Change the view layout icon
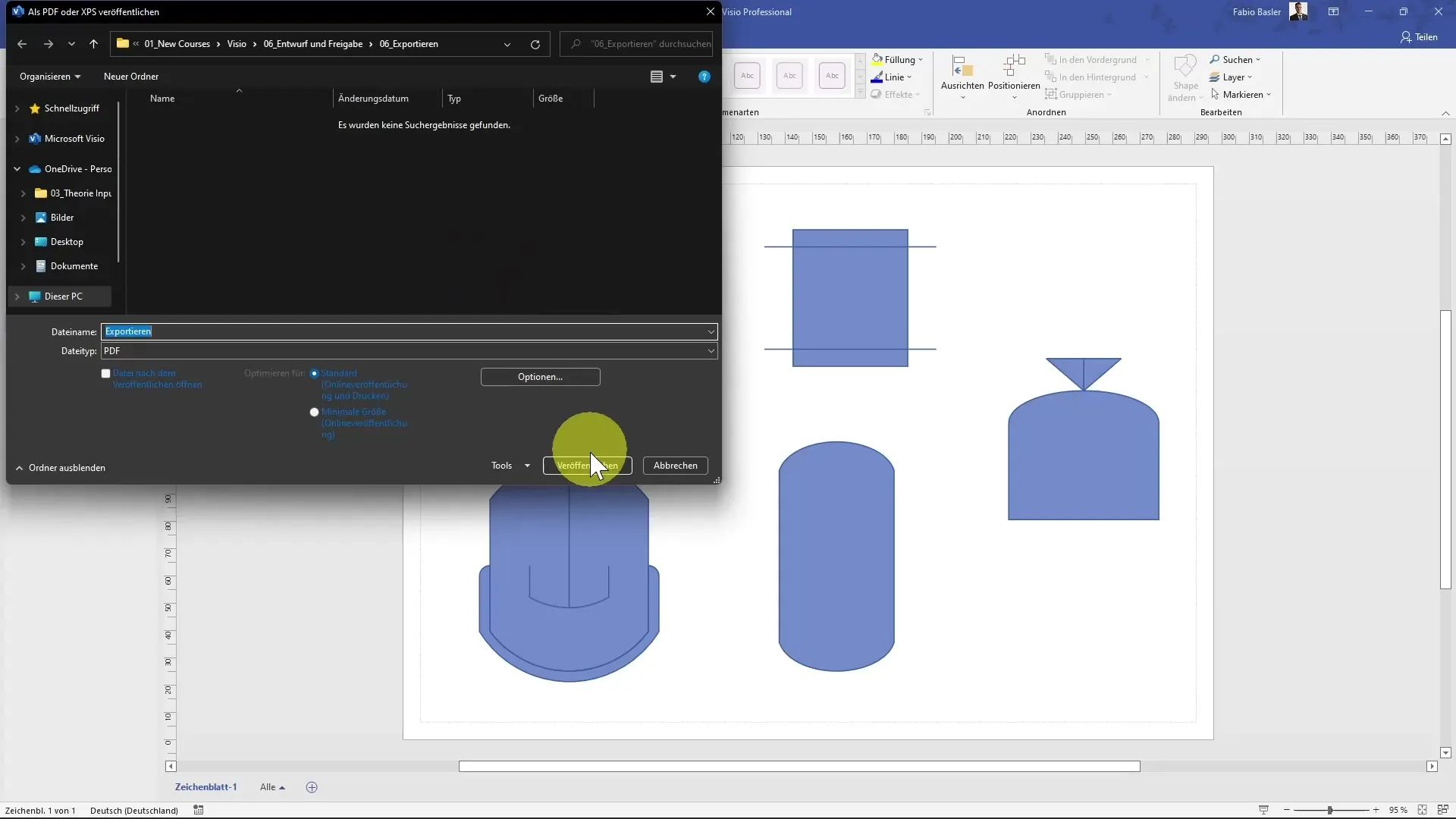 click(657, 77)
